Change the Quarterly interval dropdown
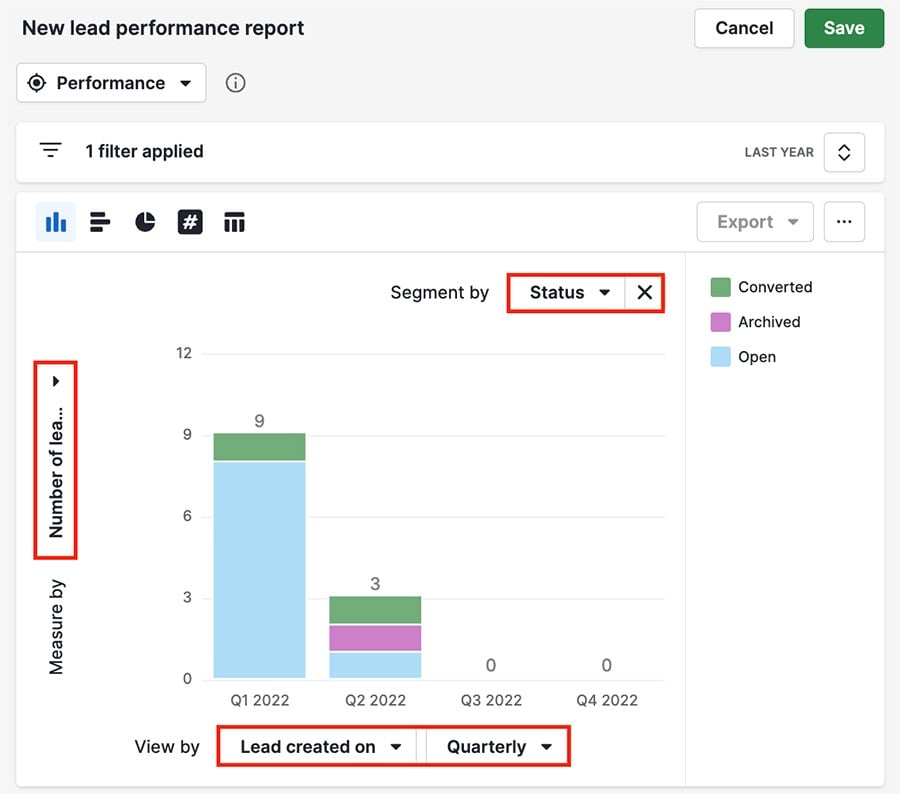This screenshot has height=794, width=900. [x=497, y=746]
